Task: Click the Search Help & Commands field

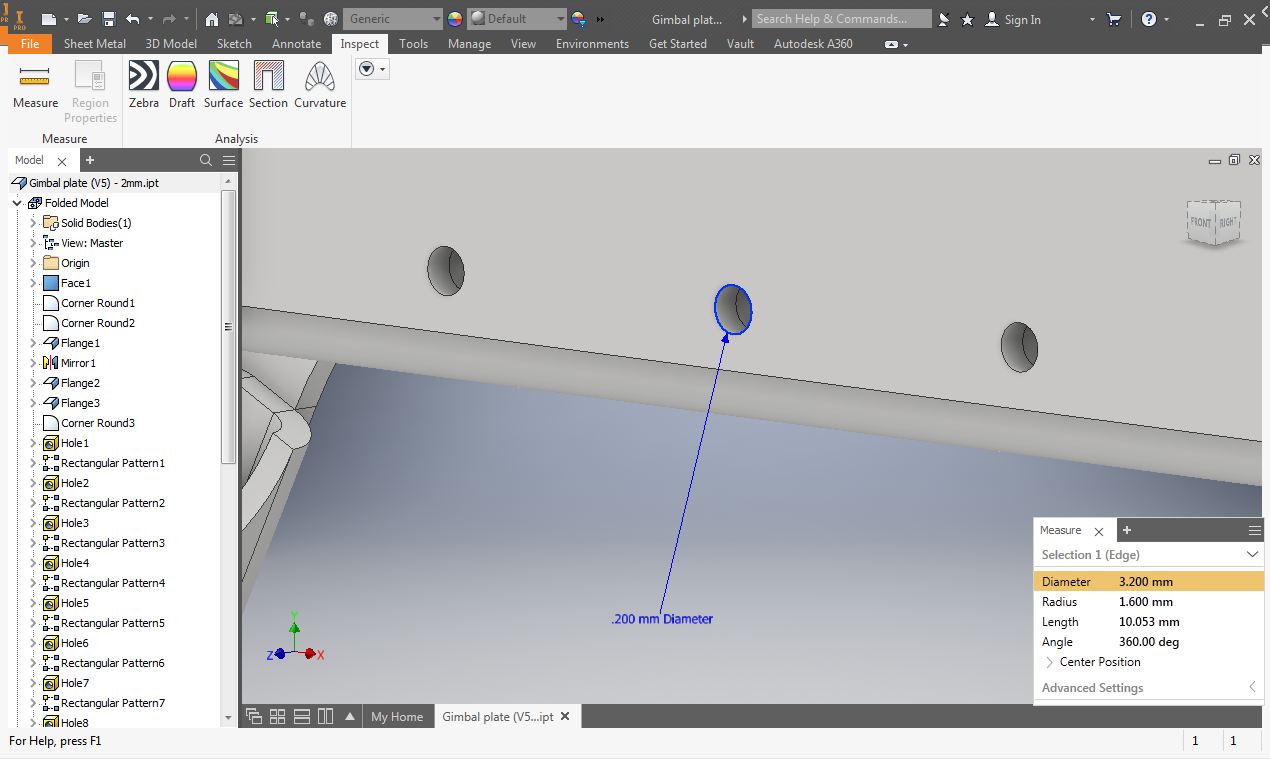Action: pos(840,18)
